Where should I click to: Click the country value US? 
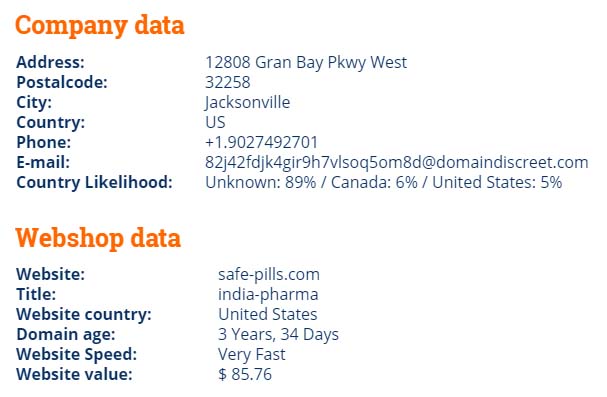[x=215, y=122]
